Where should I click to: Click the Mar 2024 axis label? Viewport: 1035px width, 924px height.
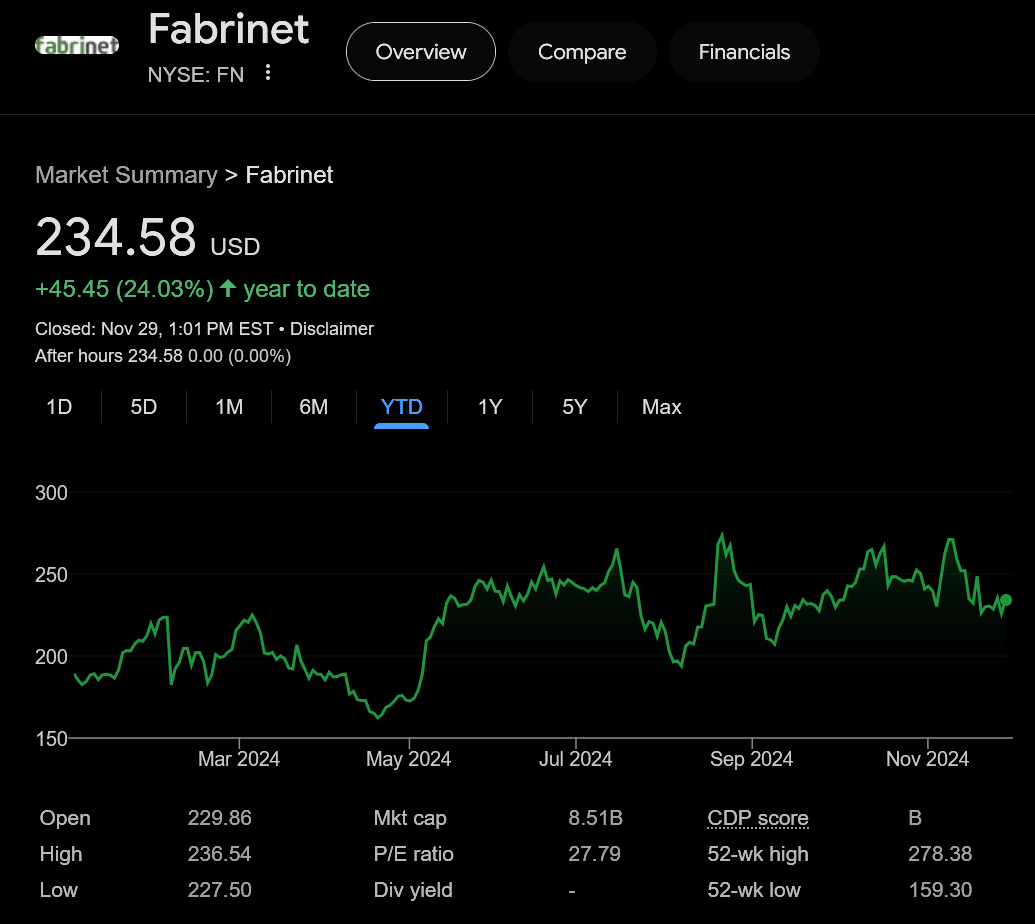point(239,759)
